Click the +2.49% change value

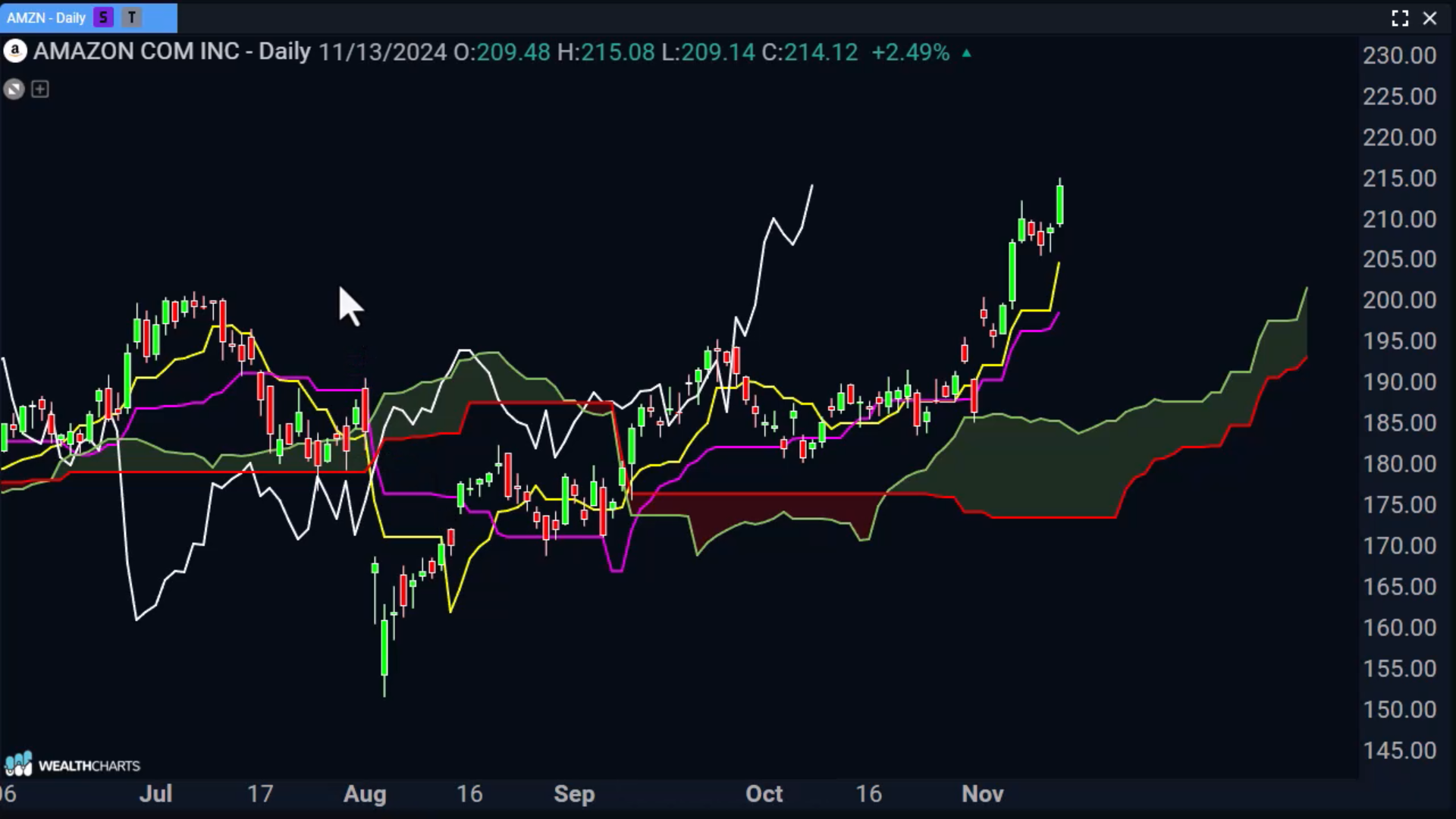[910, 52]
